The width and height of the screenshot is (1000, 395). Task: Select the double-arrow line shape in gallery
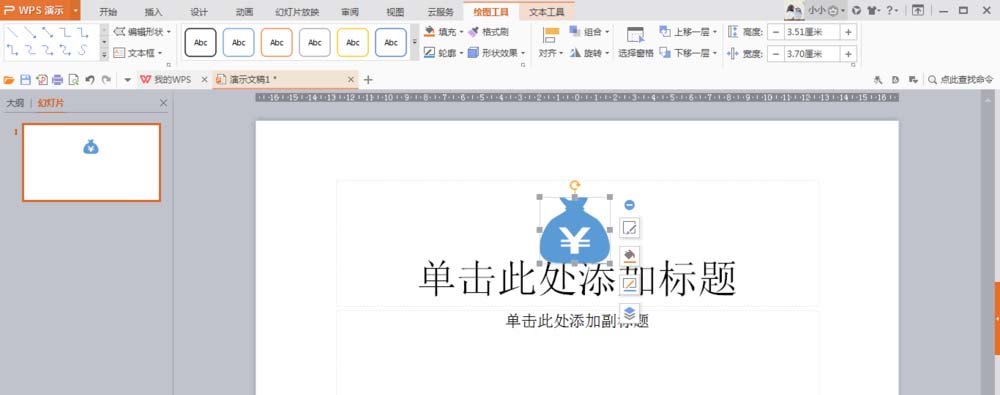(x=47, y=32)
